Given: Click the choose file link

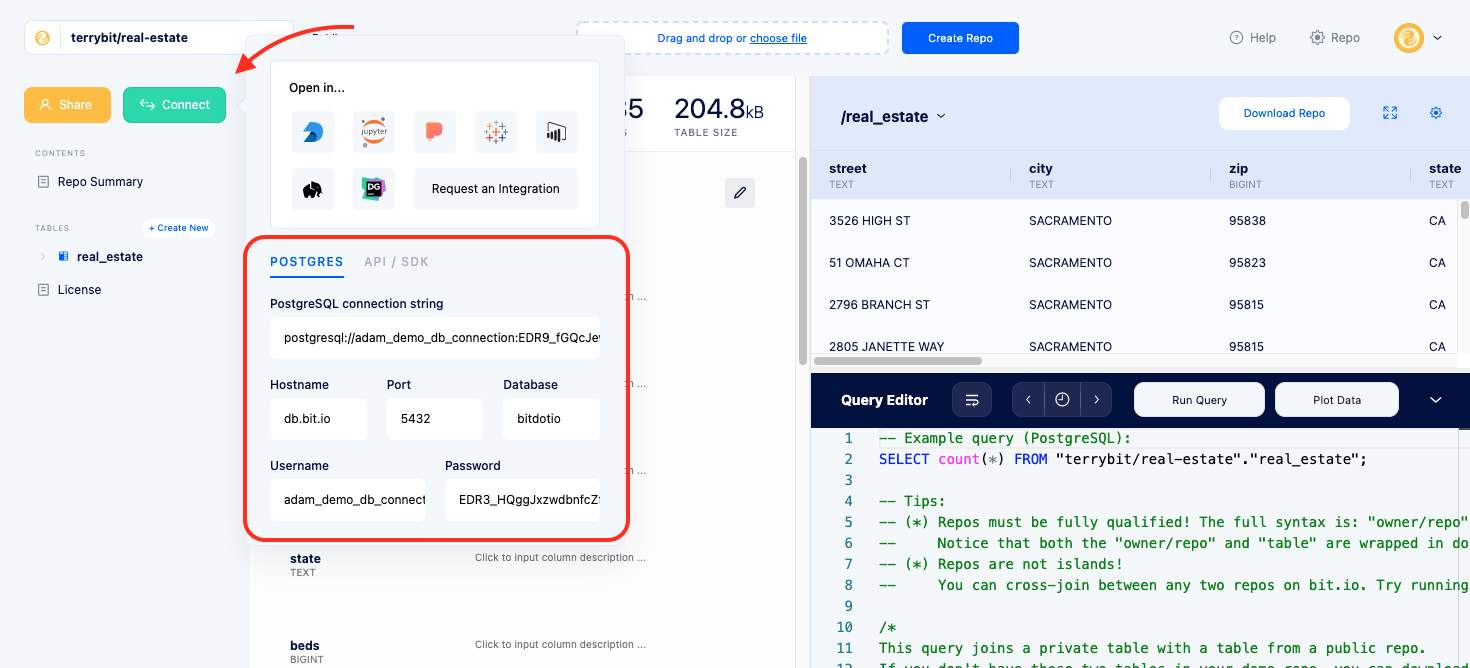Looking at the screenshot, I should pos(778,38).
